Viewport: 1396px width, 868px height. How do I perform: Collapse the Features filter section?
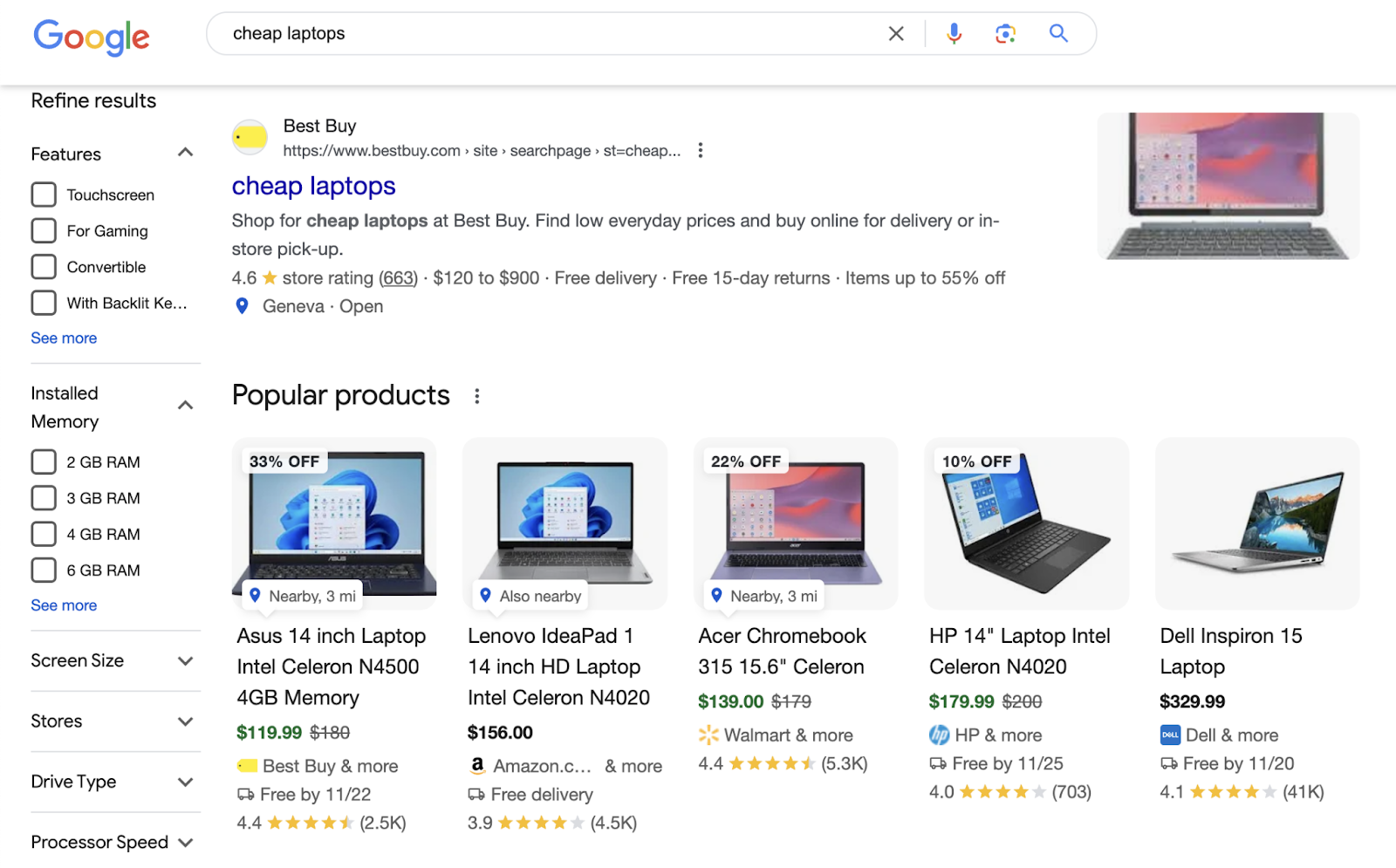185,152
